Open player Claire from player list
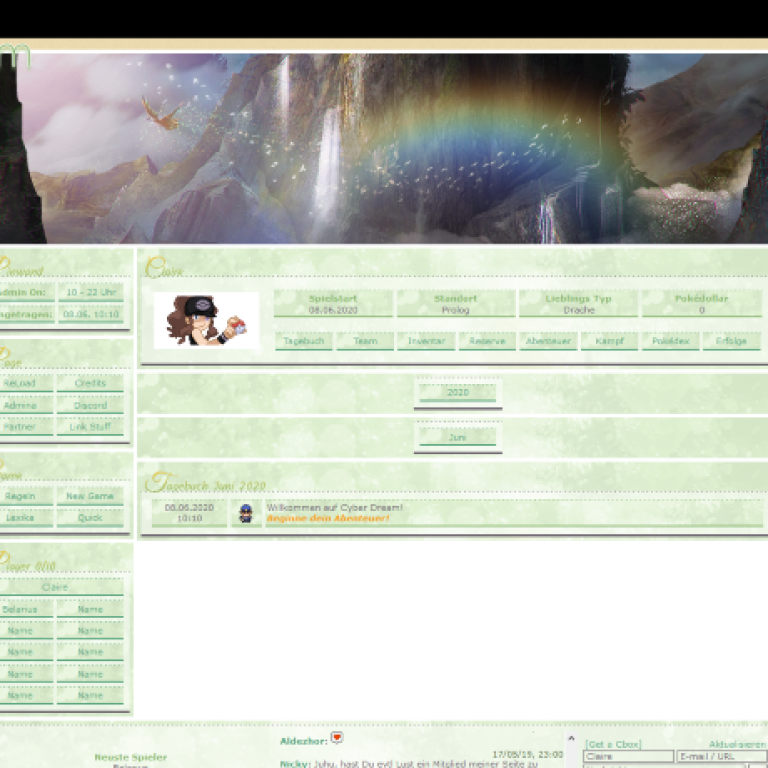 55,588
